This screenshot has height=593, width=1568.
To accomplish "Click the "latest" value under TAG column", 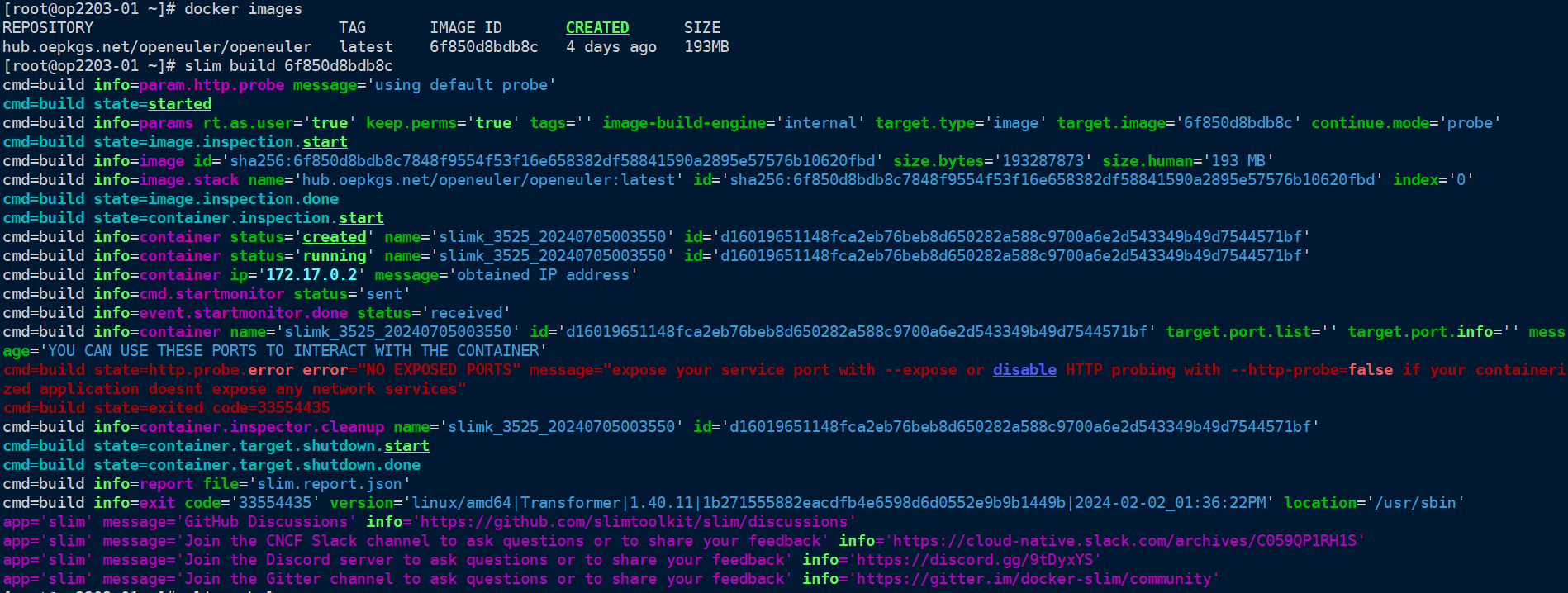I will click(366, 47).
